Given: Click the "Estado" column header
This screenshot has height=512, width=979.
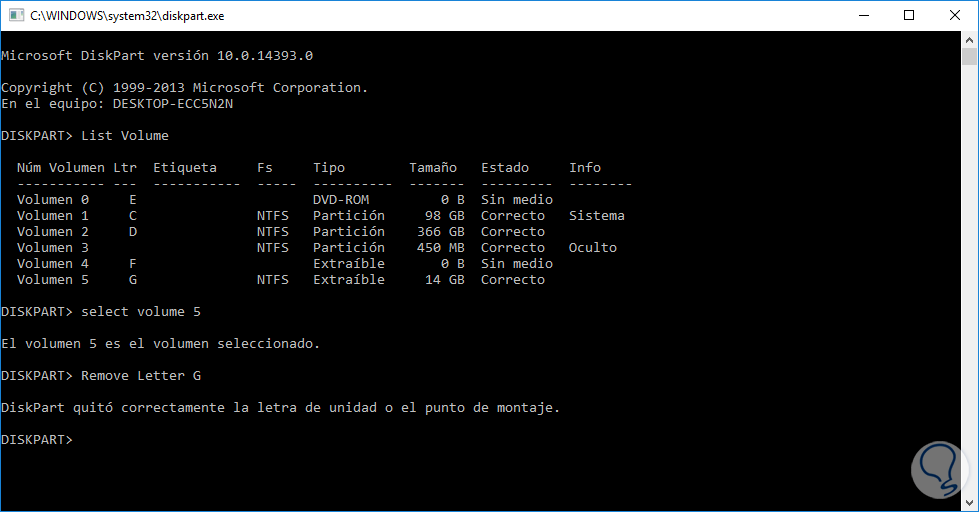Looking at the screenshot, I should (x=504, y=168).
